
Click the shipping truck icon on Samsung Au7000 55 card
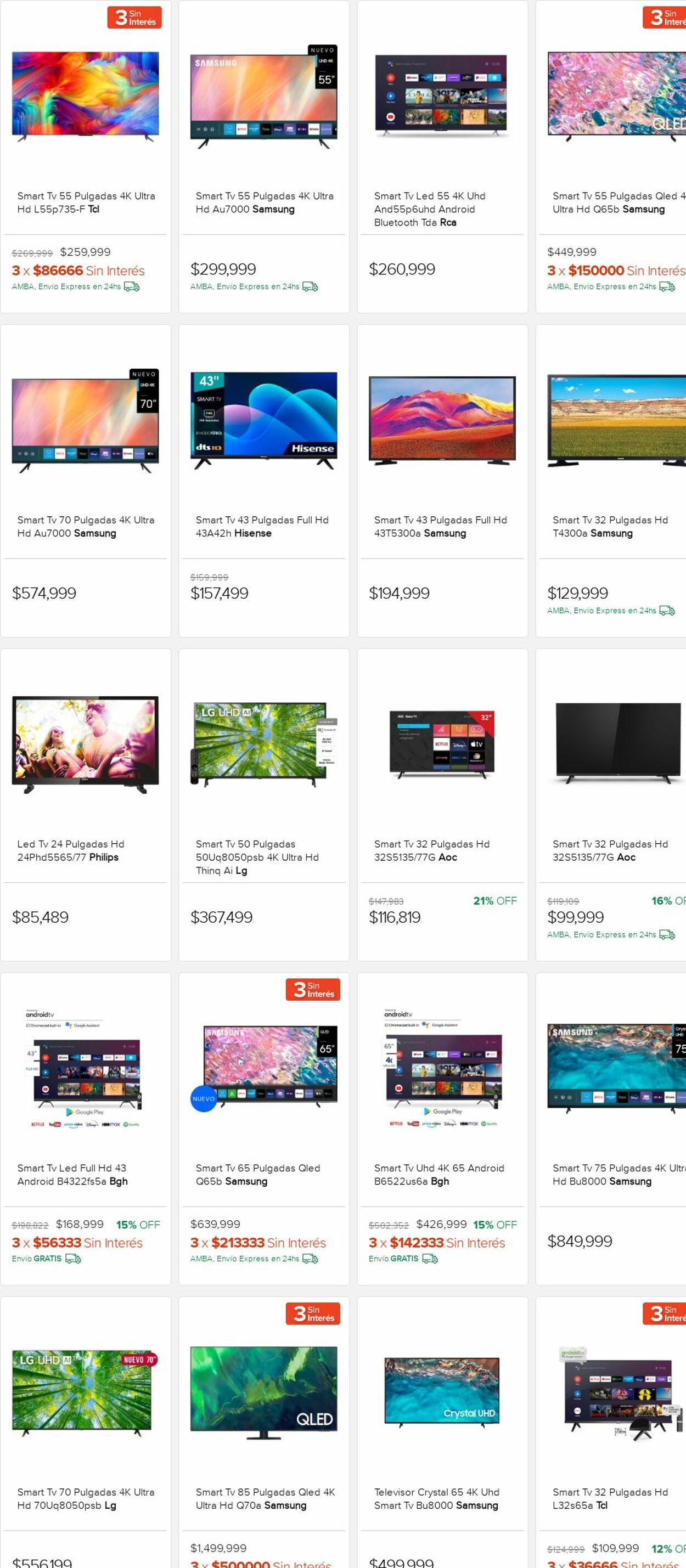[x=311, y=286]
